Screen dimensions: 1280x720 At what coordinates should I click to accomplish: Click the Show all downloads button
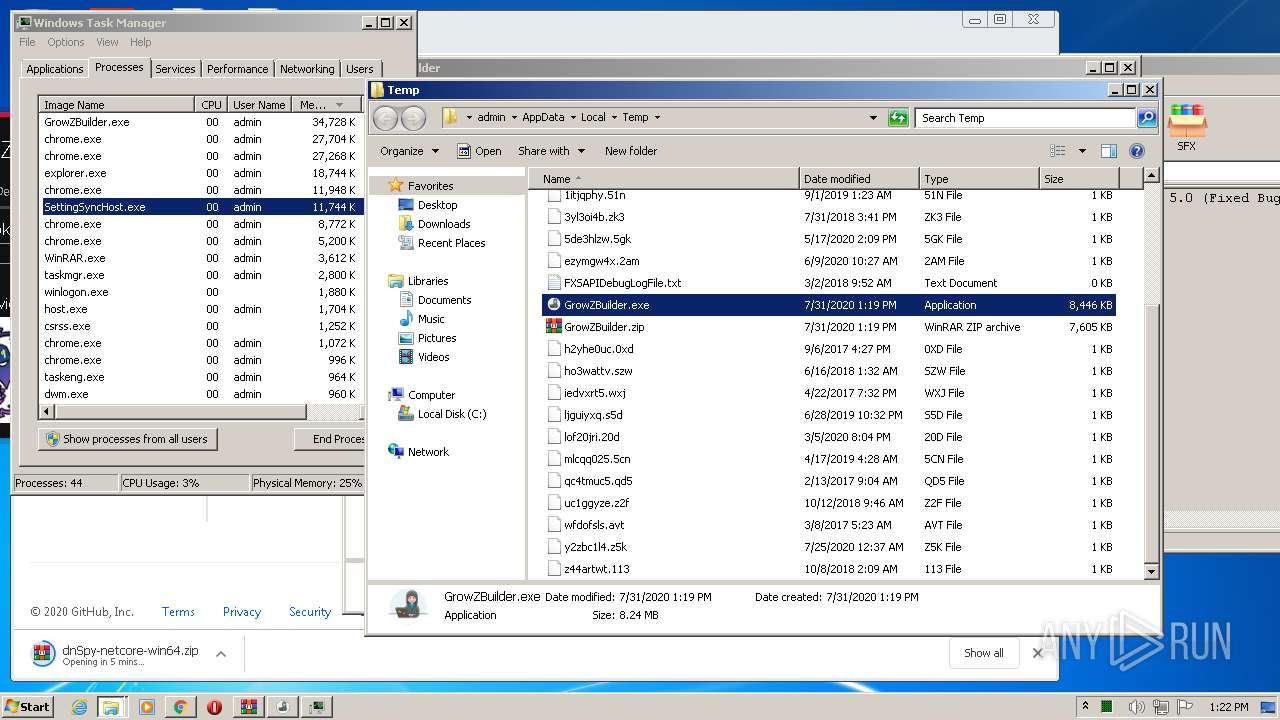983,653
